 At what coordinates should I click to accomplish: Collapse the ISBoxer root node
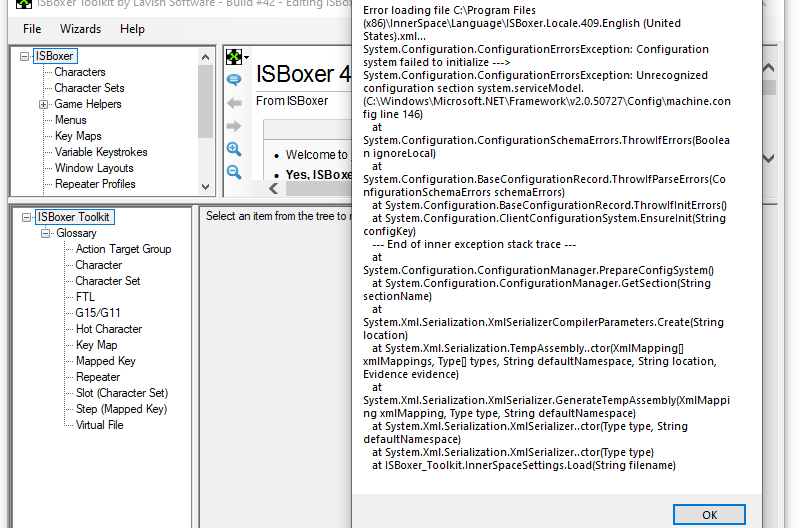coord(24,56)
